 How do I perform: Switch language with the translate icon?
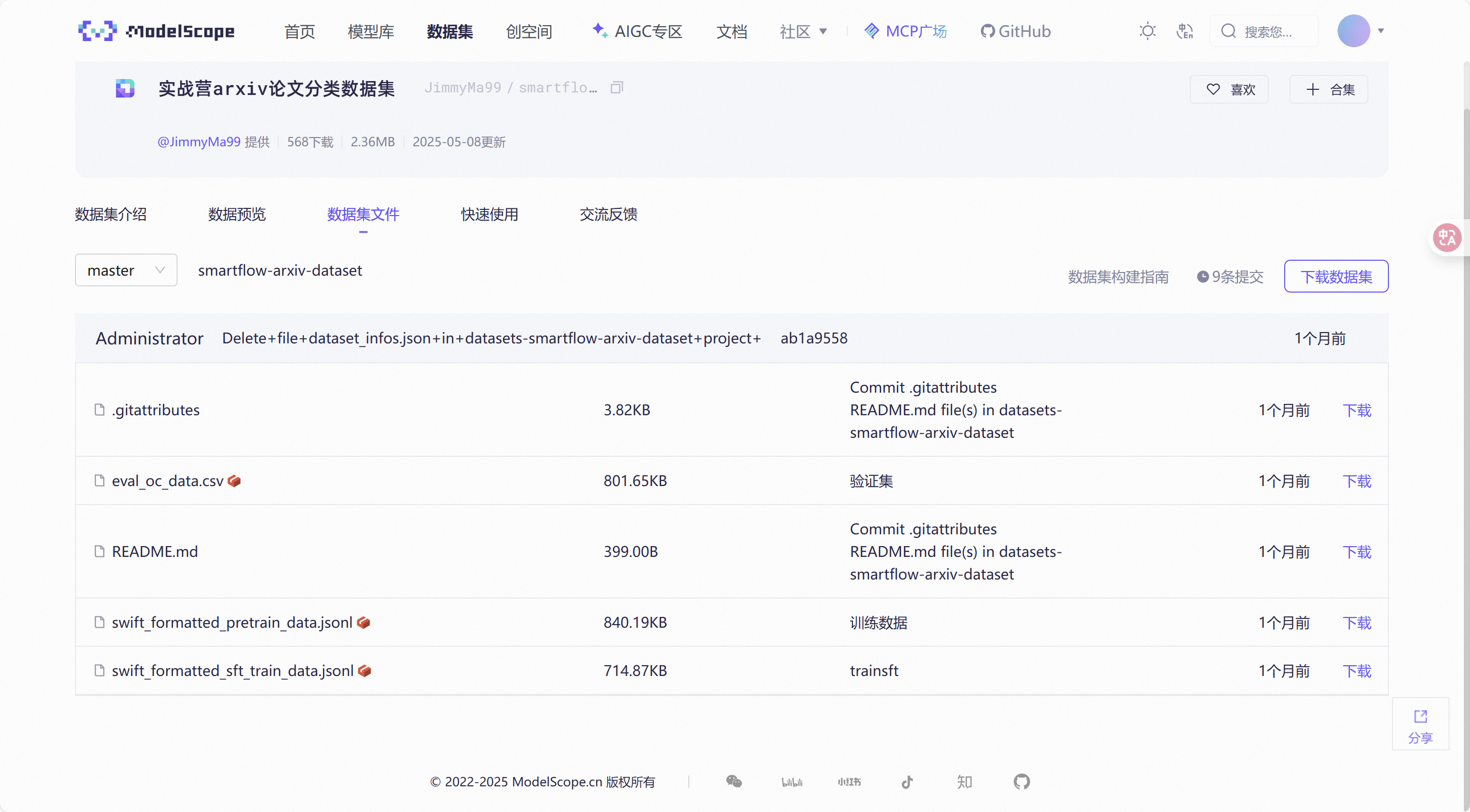point(1185,31)
